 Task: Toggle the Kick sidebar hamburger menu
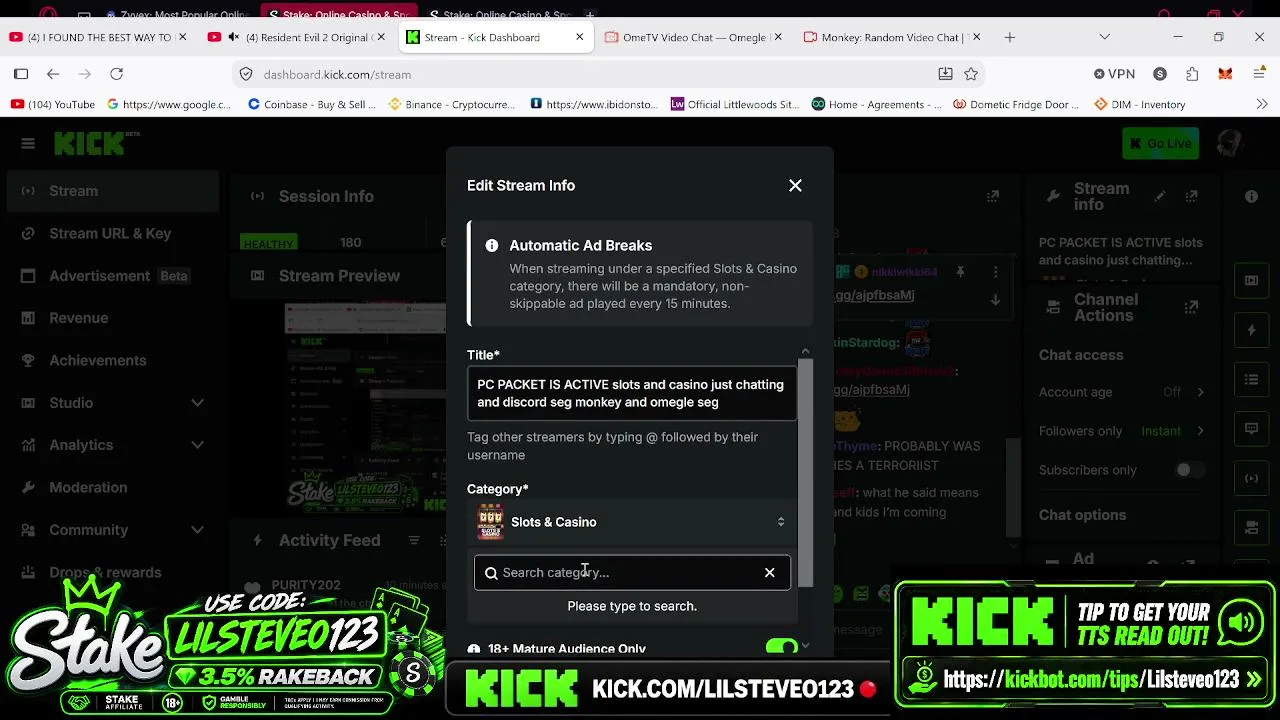28,144
